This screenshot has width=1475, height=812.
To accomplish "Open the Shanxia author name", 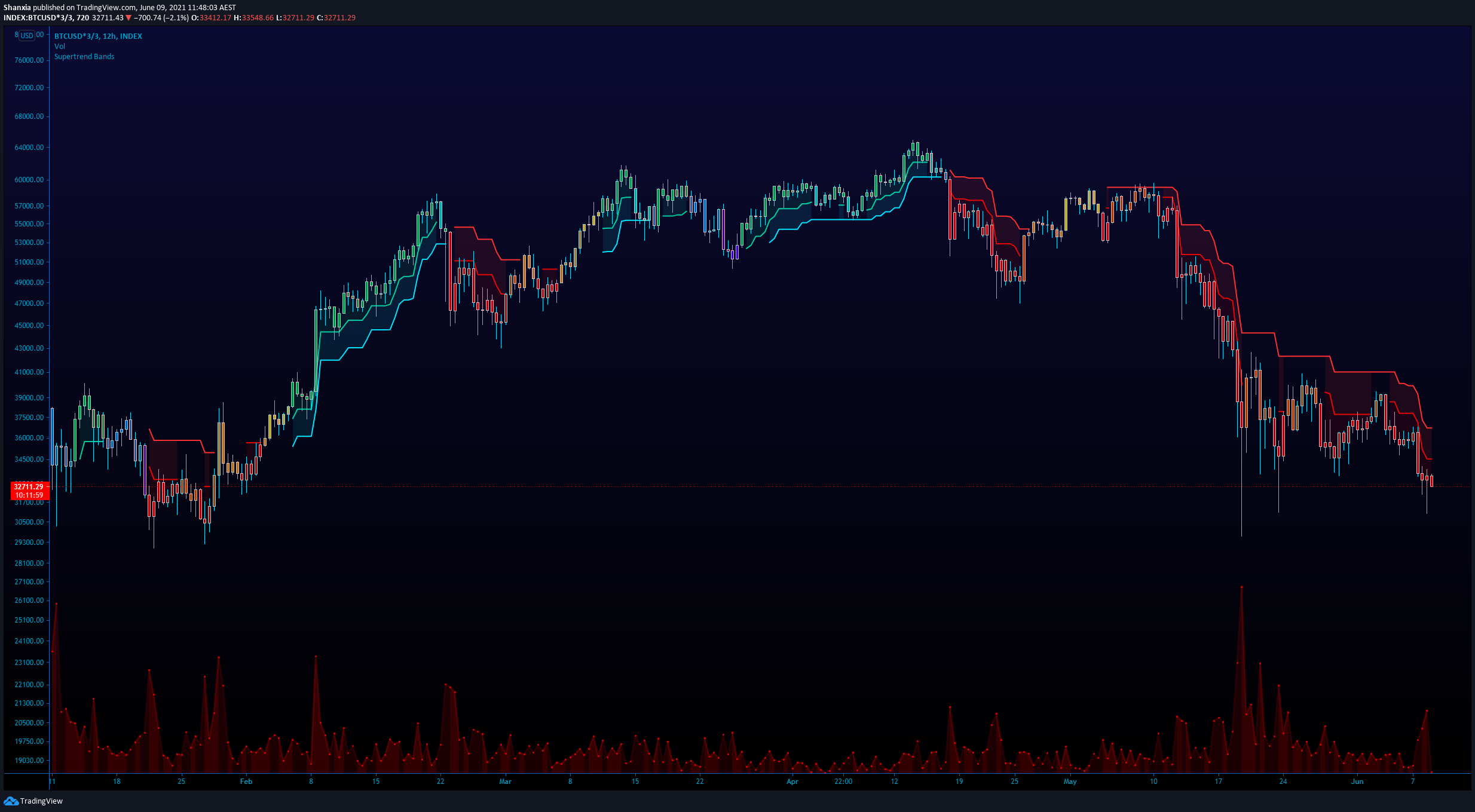I will pyautogui.click(x=17, y=8).
